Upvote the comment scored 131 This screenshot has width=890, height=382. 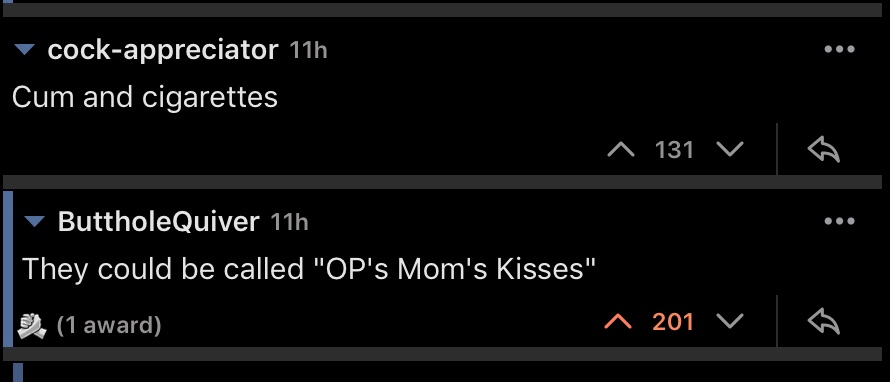pos(620,150)
